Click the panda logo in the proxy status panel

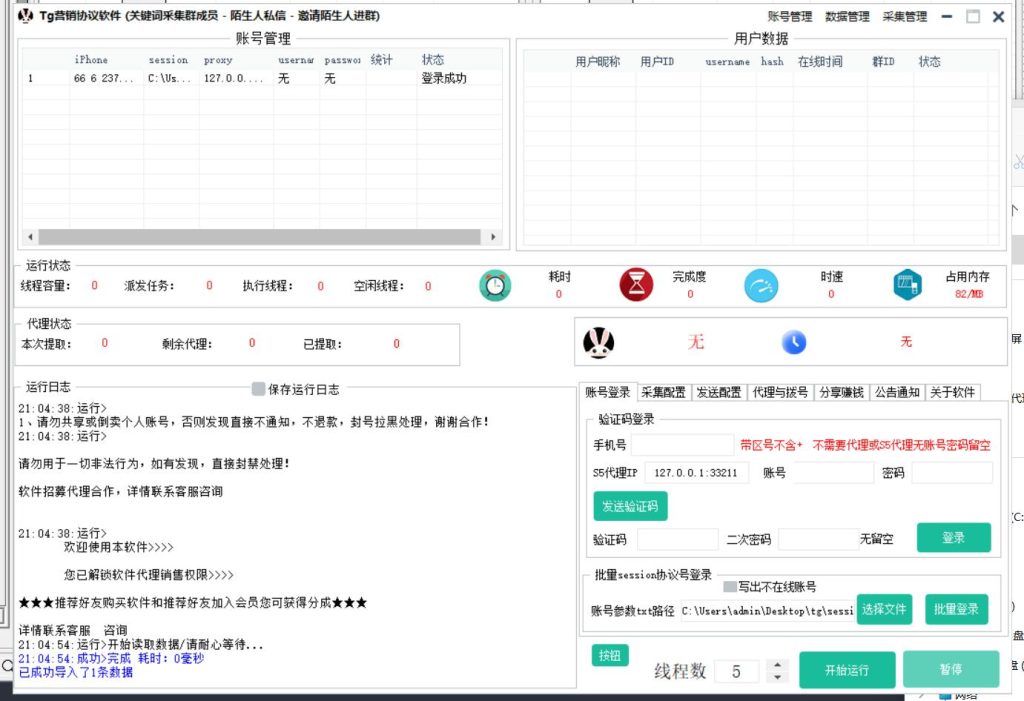coord(598,341)
